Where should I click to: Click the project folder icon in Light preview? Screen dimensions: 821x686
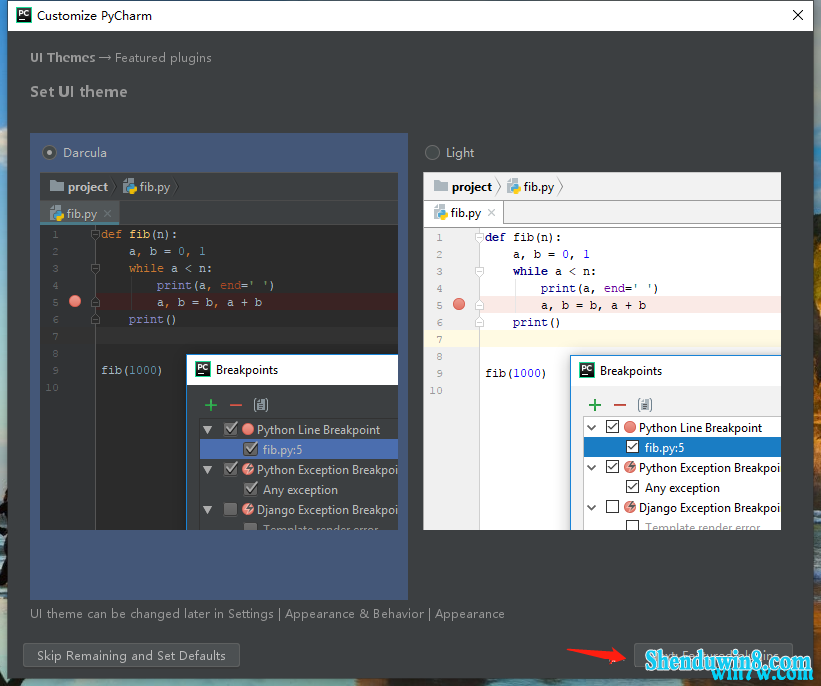point(441,186)
